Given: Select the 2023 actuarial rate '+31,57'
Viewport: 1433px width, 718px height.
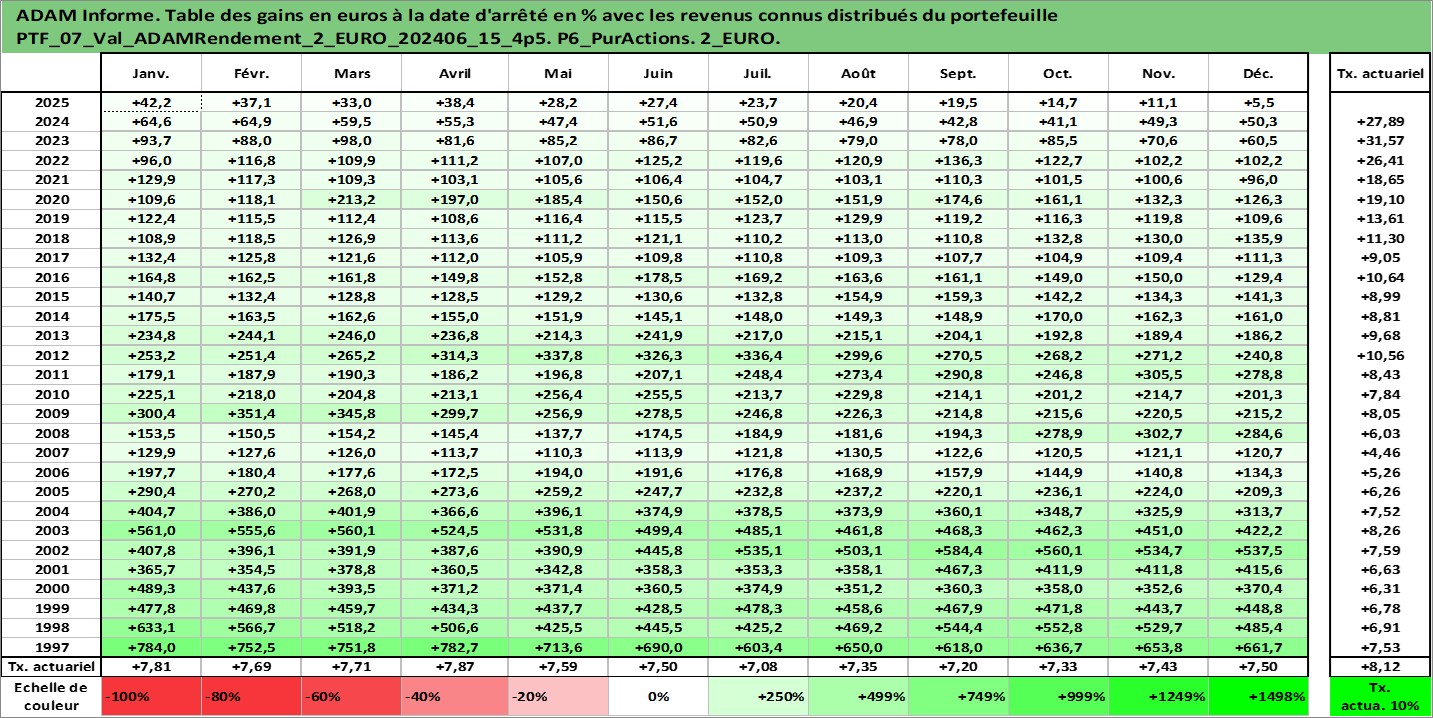Looking at the screenshot, I should point(1380,140).
